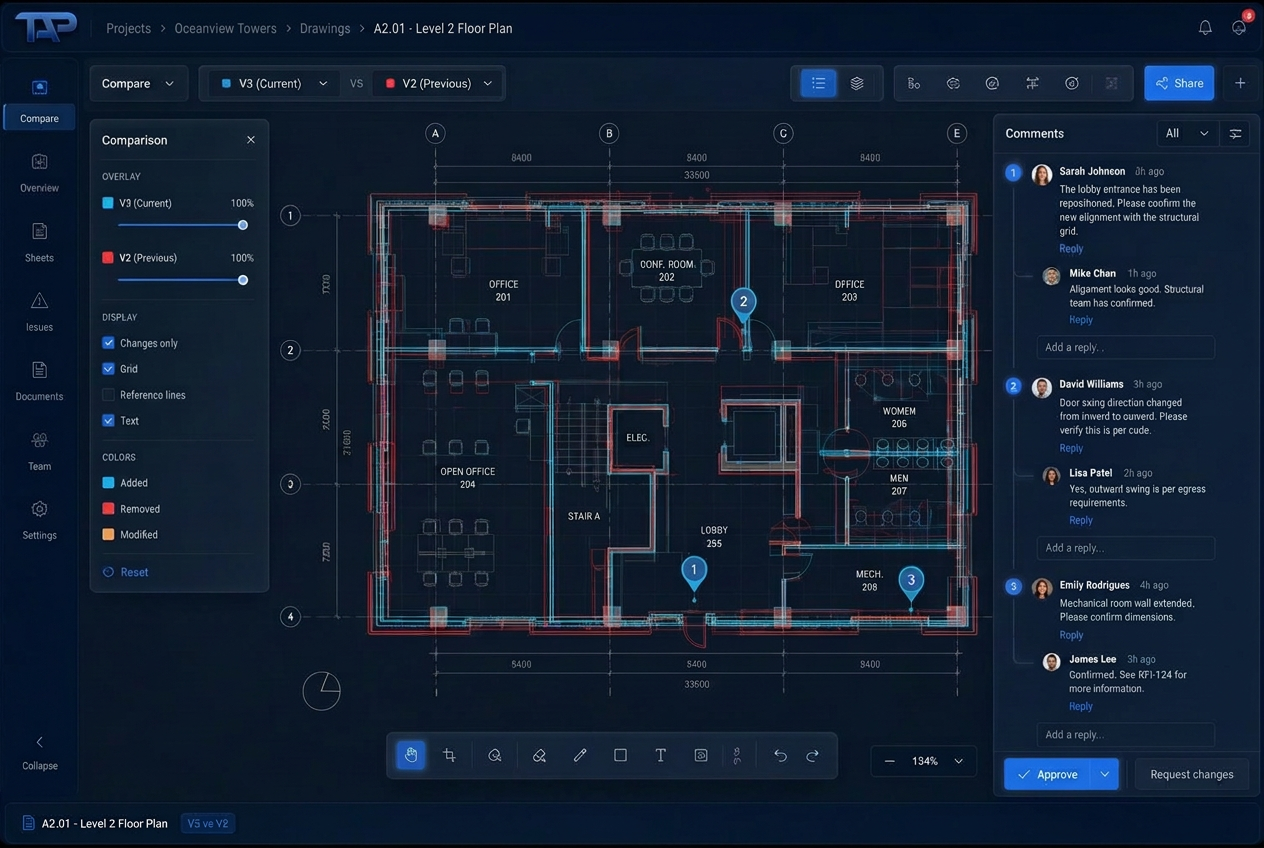Switch to the list view icon
This screenshot has height=848, width=1264.
pyautogui.click(x=818, y=83)
